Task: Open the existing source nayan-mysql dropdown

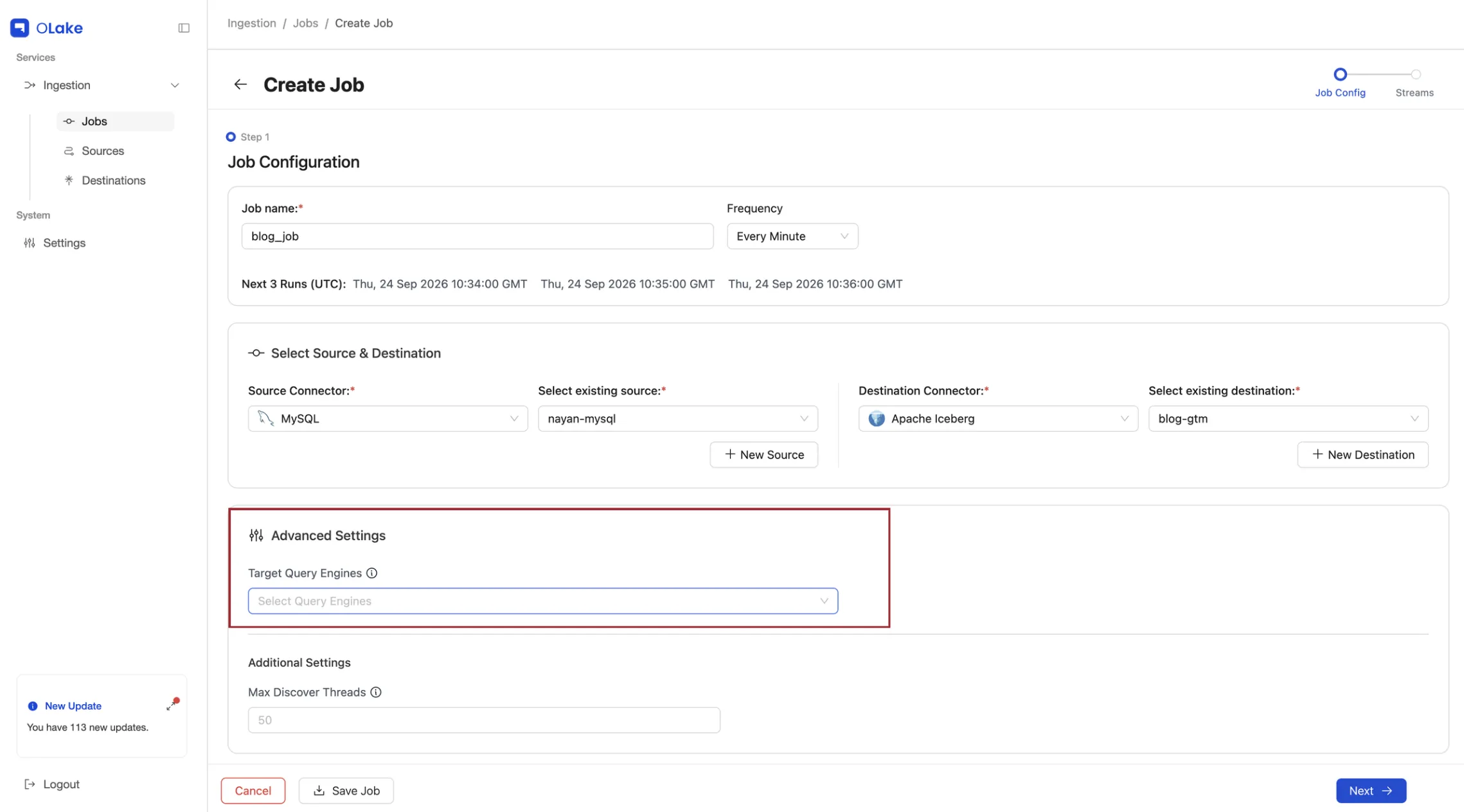Action: tap(677, 418)
